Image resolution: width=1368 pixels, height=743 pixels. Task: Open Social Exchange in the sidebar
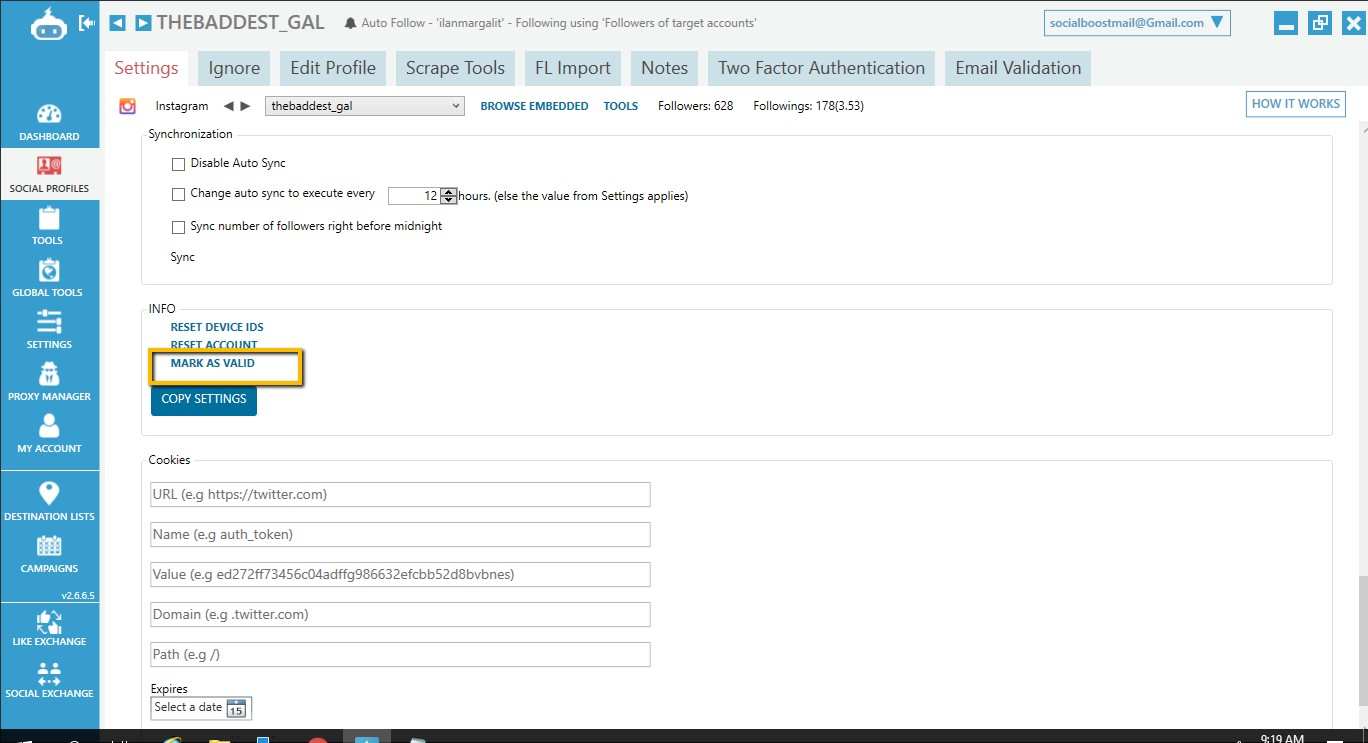point(49,679)
